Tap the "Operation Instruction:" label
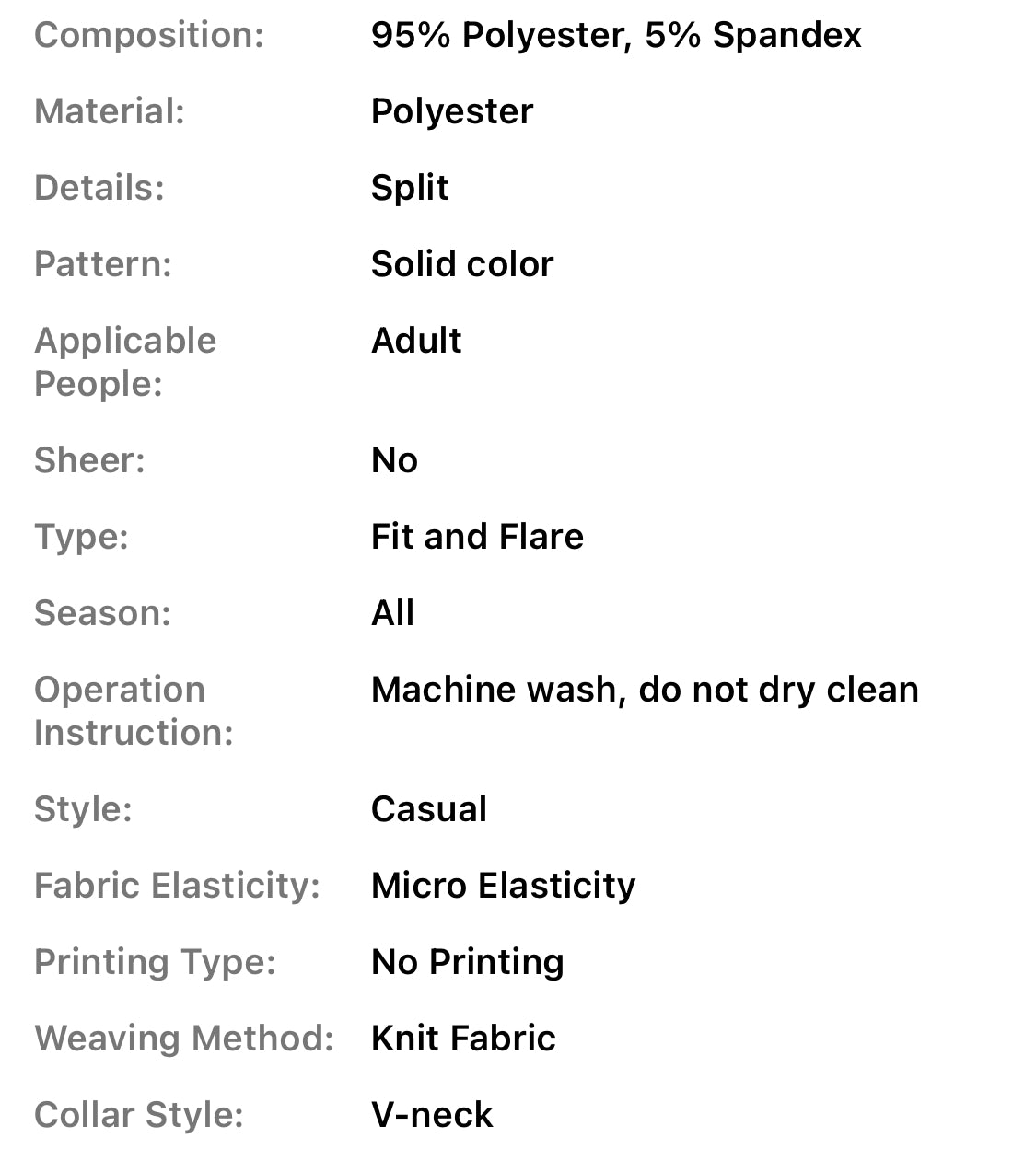Viewport: 1036px width, 1149px height. [x=134, y=711]
